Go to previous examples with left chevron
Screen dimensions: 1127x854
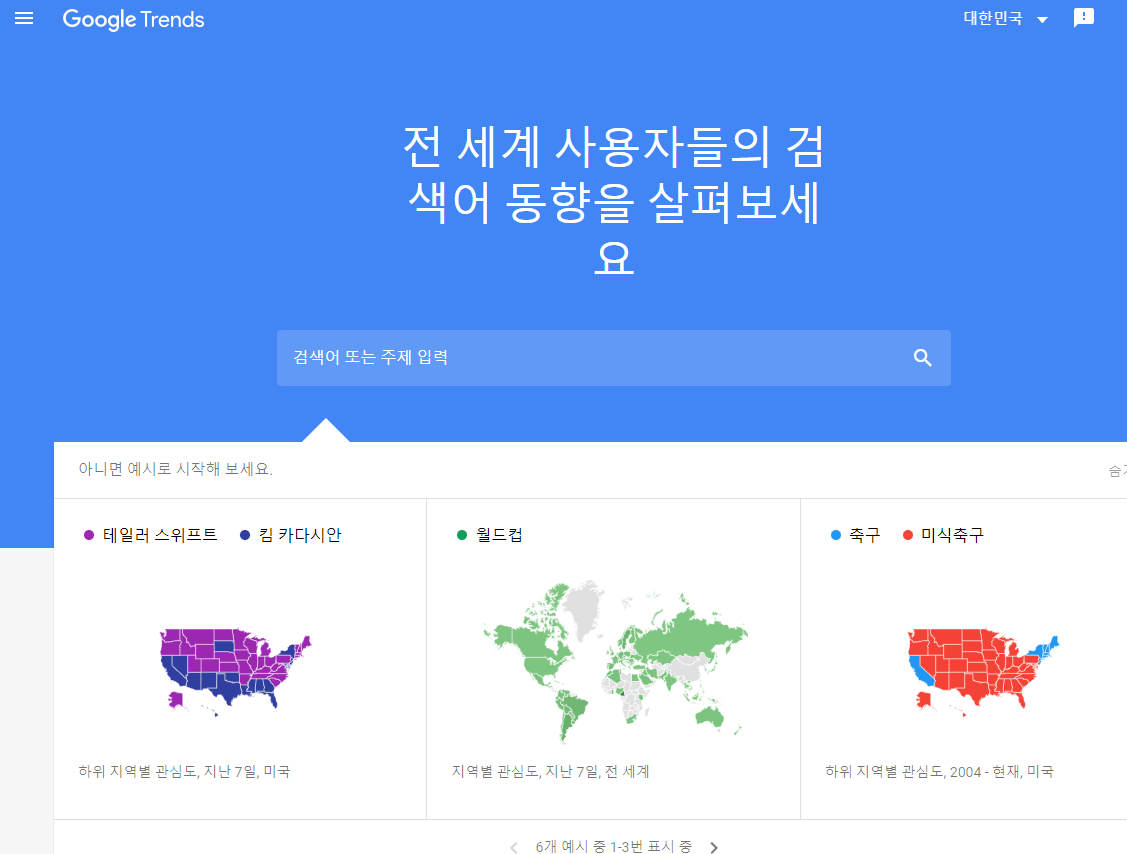pos(514,848)
